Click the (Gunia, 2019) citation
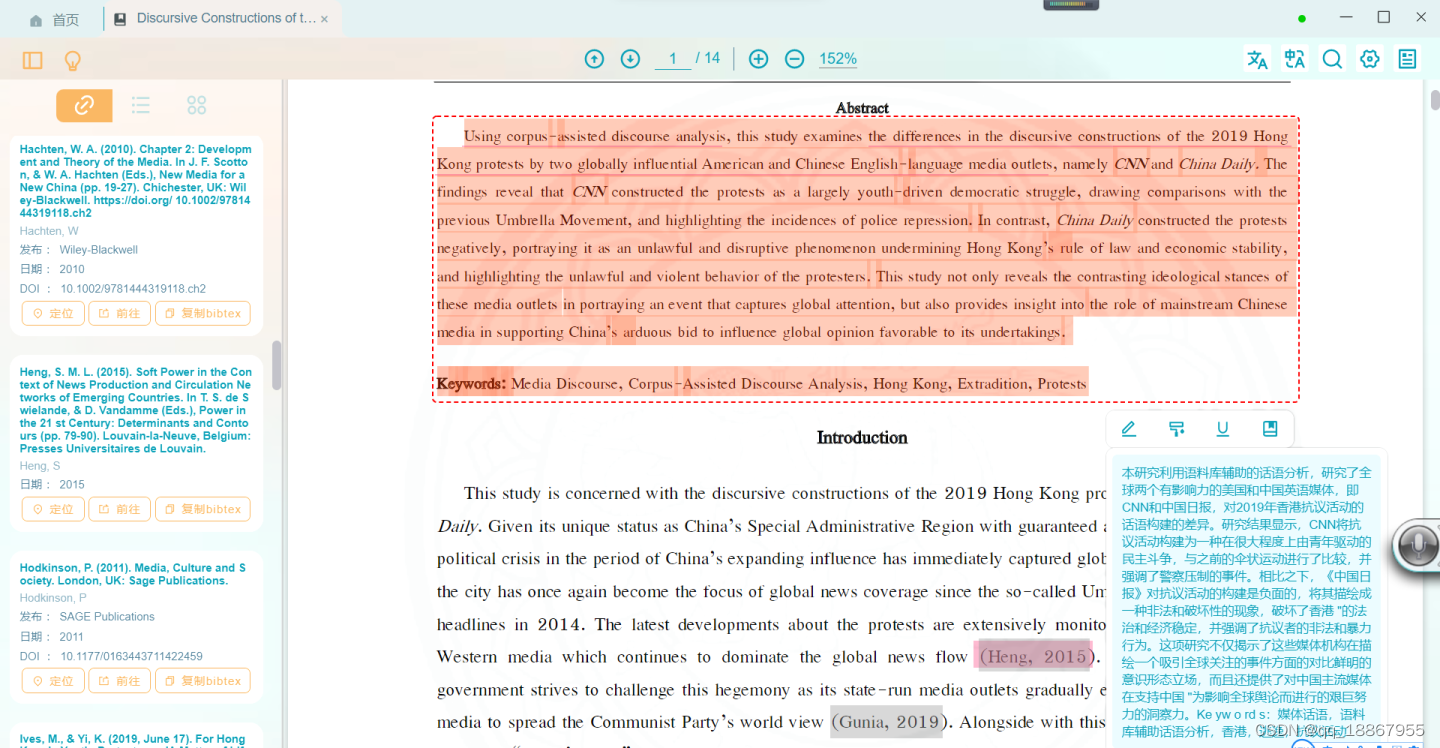The image size is (1440, 748). (x=886, y=722)
